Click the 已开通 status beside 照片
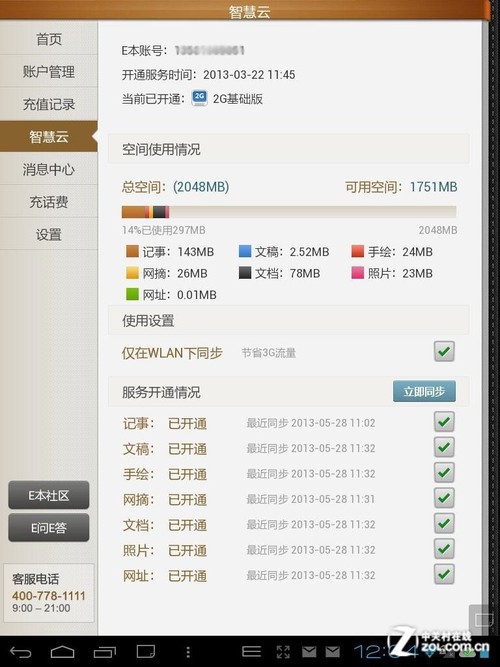Viewport: 500px width, 667px height. (x=188, y=550)
